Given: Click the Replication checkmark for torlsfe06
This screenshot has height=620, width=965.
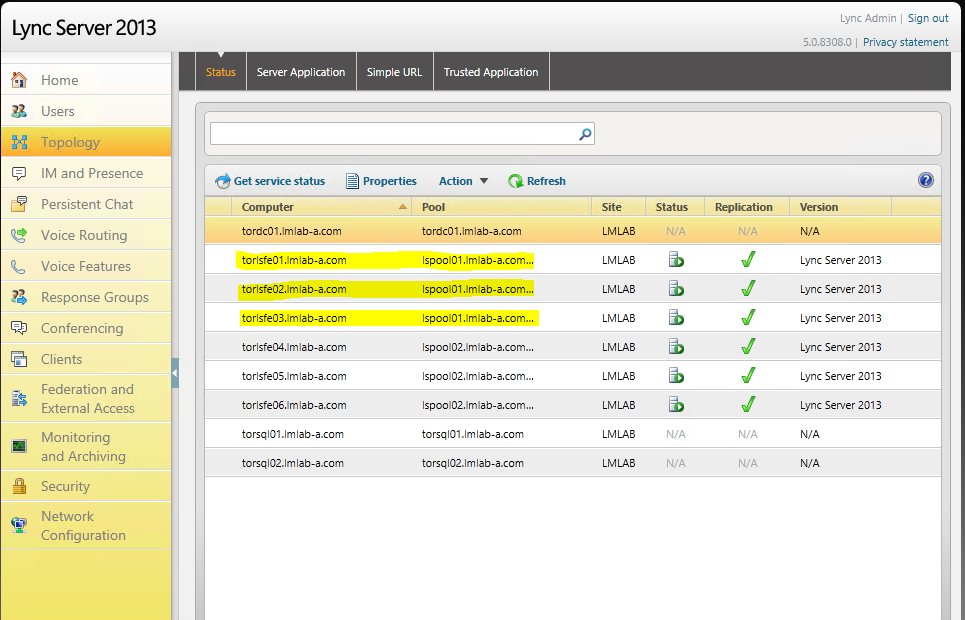Looking at the screenshot, I should tap(747, 404).
